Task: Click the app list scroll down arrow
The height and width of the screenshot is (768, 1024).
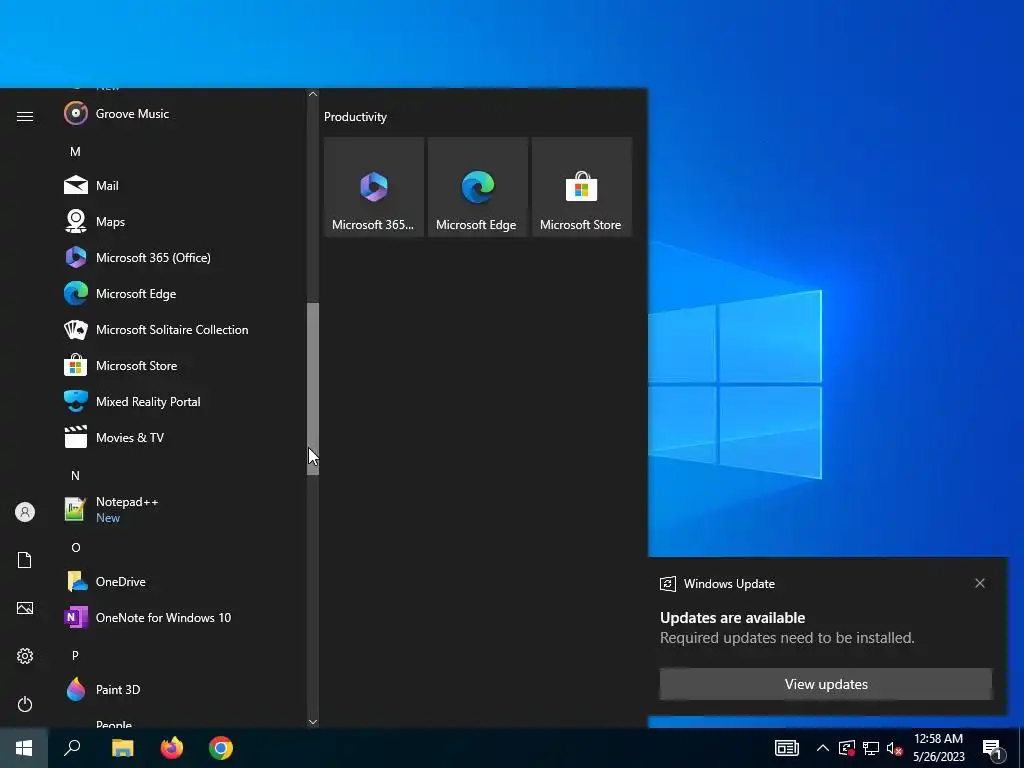Action: click(313, 722)
